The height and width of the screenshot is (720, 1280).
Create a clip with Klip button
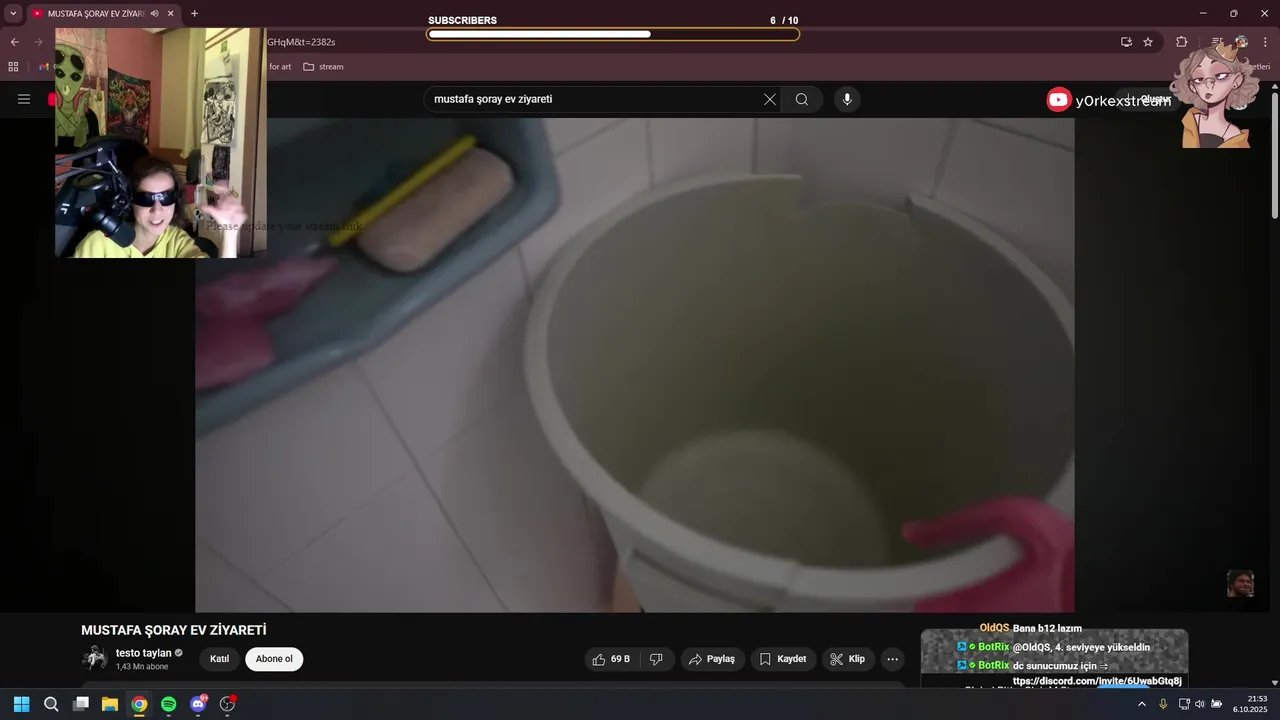point(848,659)
